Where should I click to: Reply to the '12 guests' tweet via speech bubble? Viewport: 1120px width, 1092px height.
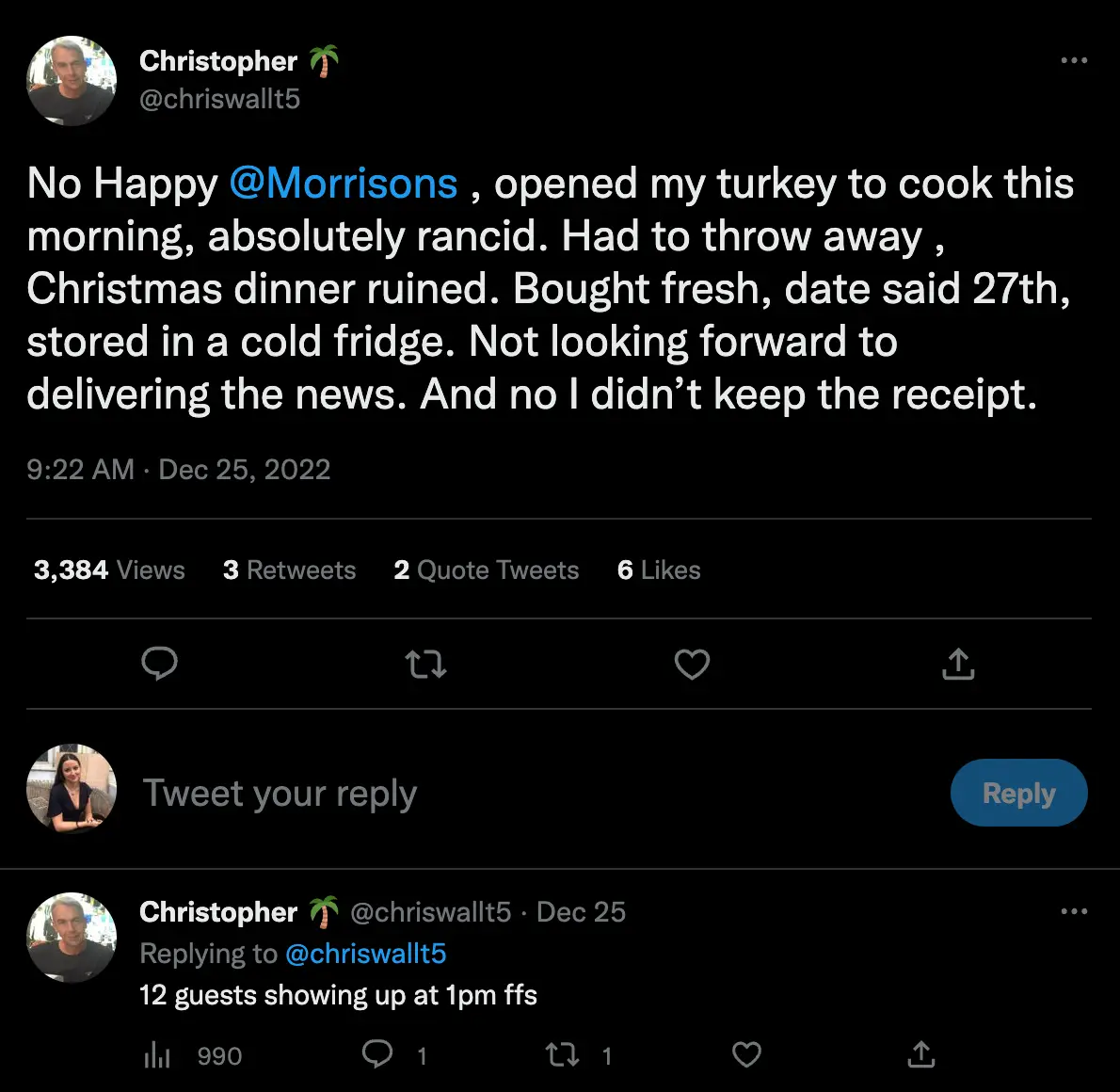pos(378,1055)
